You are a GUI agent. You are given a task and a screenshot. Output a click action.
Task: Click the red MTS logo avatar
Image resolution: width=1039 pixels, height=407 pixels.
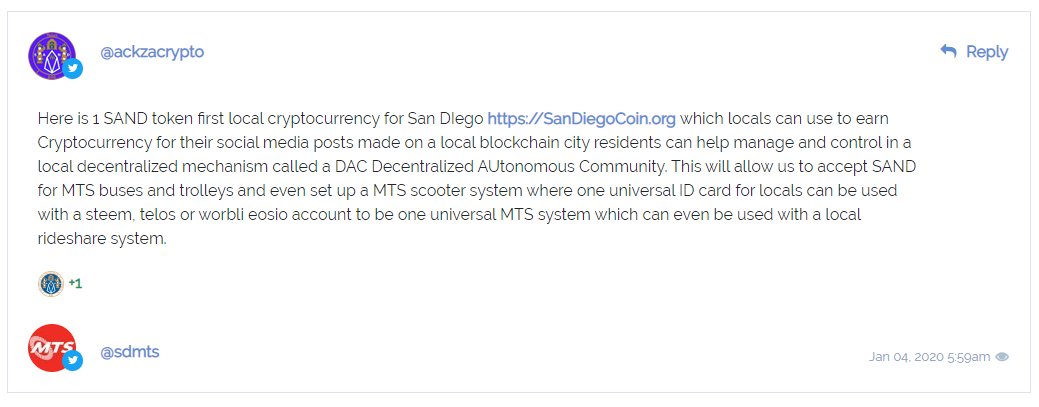(x=52, y=348)
